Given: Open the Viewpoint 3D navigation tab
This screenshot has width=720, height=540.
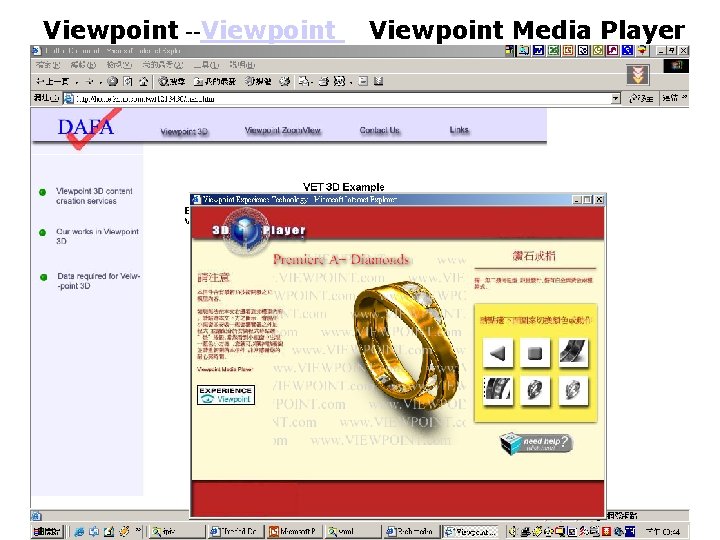Looking at the screenshot, I should [x=184, y=132].
